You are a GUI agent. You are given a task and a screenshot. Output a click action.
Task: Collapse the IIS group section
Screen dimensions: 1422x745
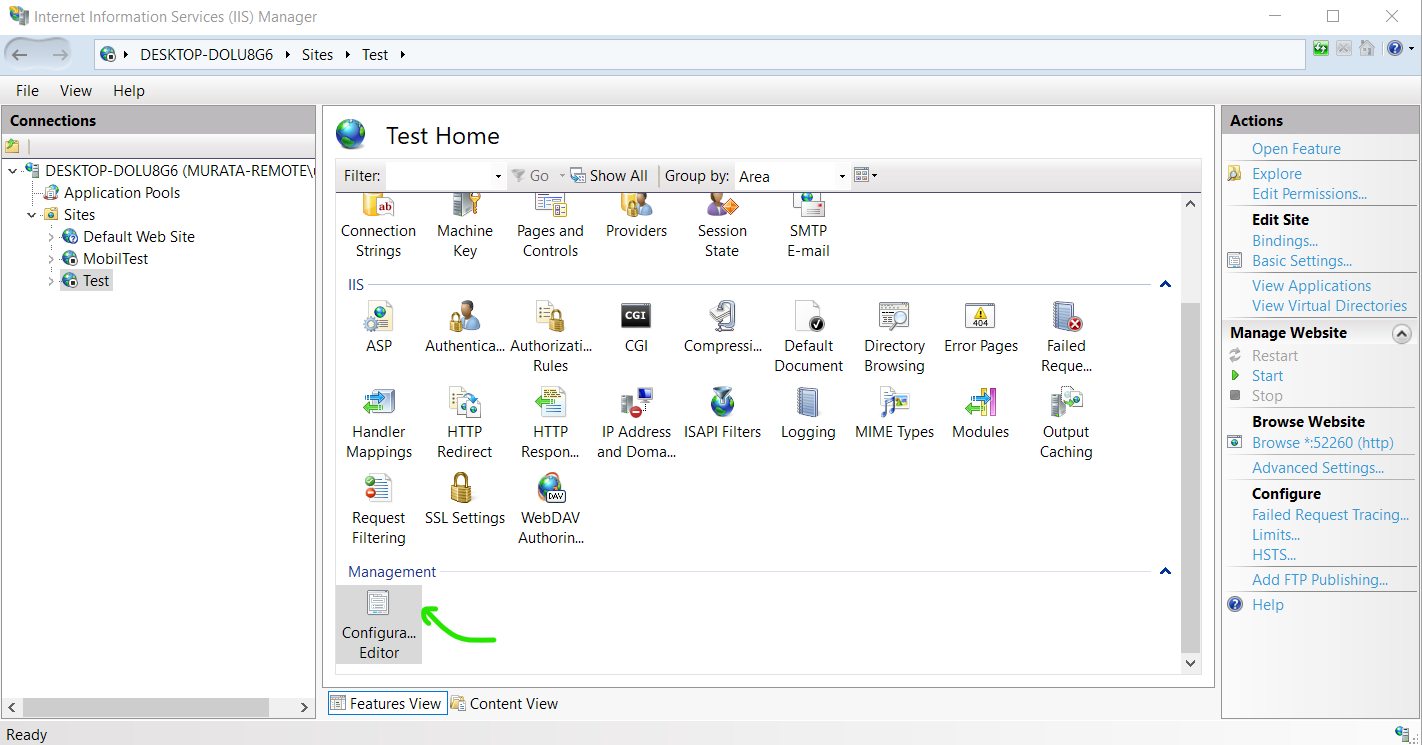(x=1164, y=285)
